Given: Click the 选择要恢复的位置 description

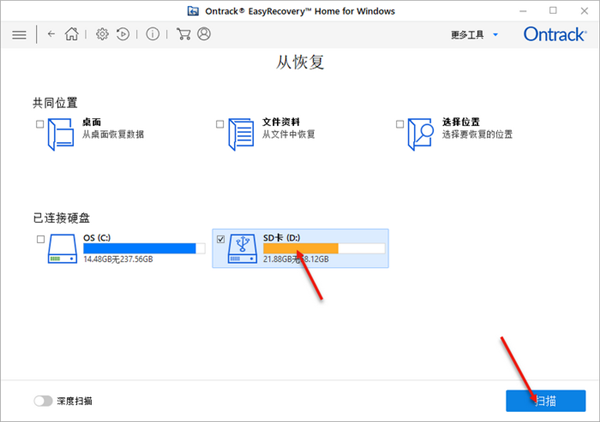Looking at the screenshot, I should pos(477,134).
